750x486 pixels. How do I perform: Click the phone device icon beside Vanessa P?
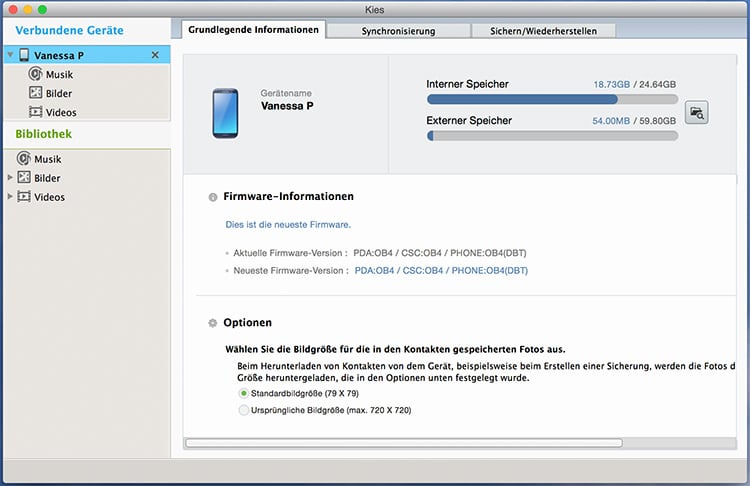(x=24, y=55)
